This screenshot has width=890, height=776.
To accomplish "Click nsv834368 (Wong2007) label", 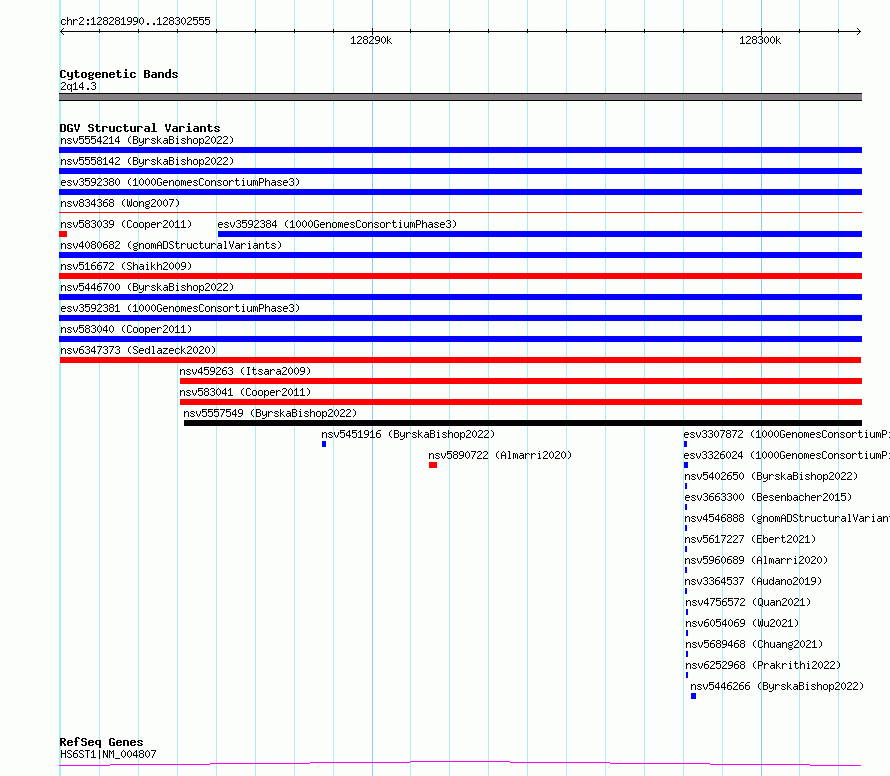I will point(120,203).
